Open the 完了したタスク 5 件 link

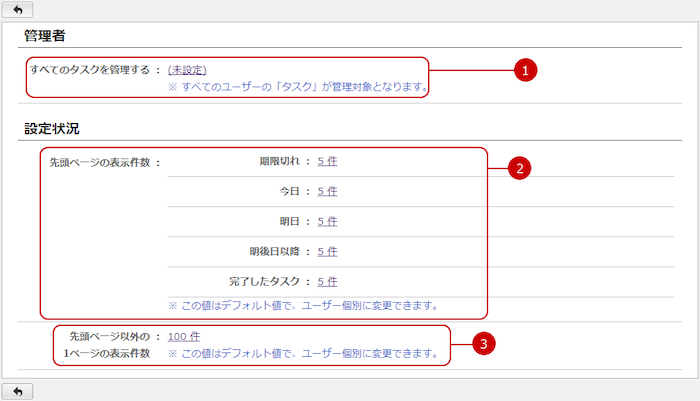tap(327, 282)
